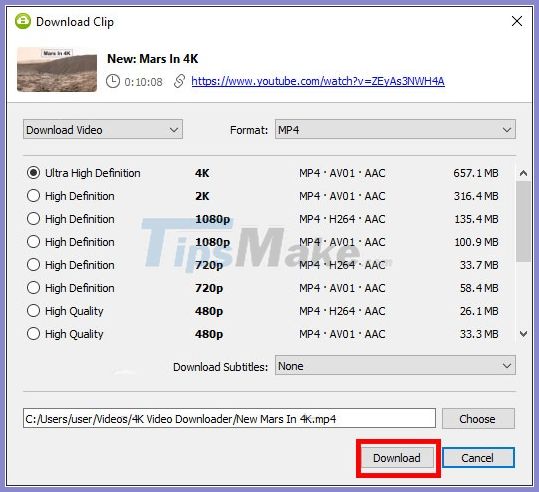The height and width of the screenshot is (492, 539).
Task: Click the quality list scrollbar thumb
Action: (523, 221)
